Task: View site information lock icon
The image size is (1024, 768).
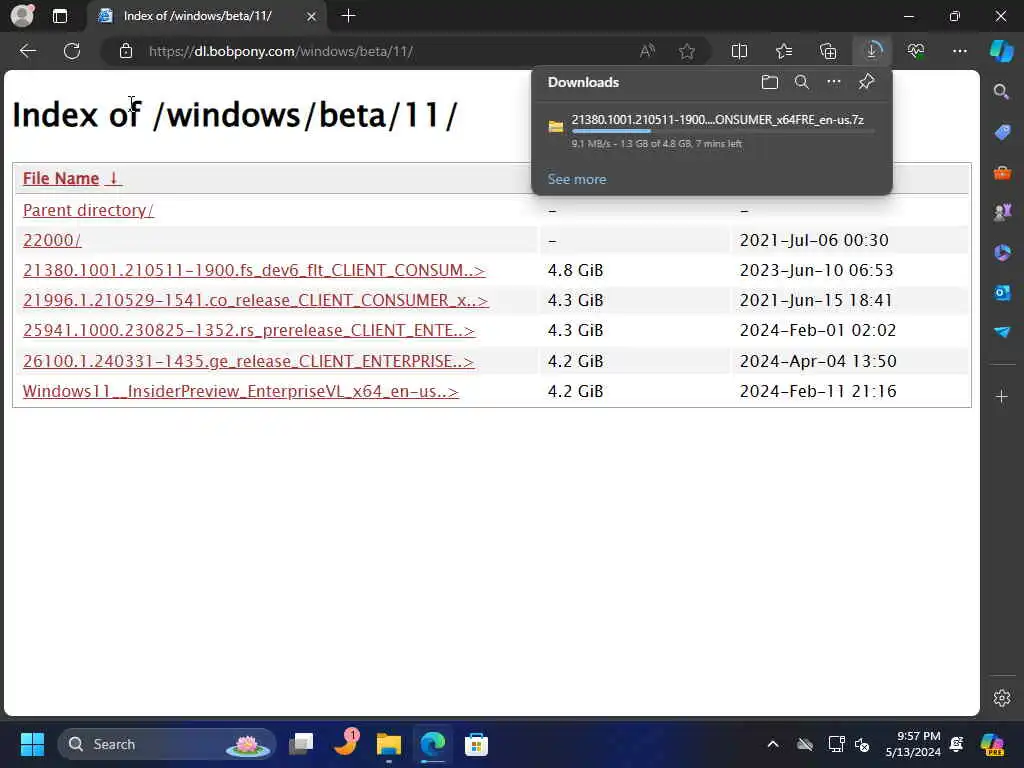Action: click(126, 51)
